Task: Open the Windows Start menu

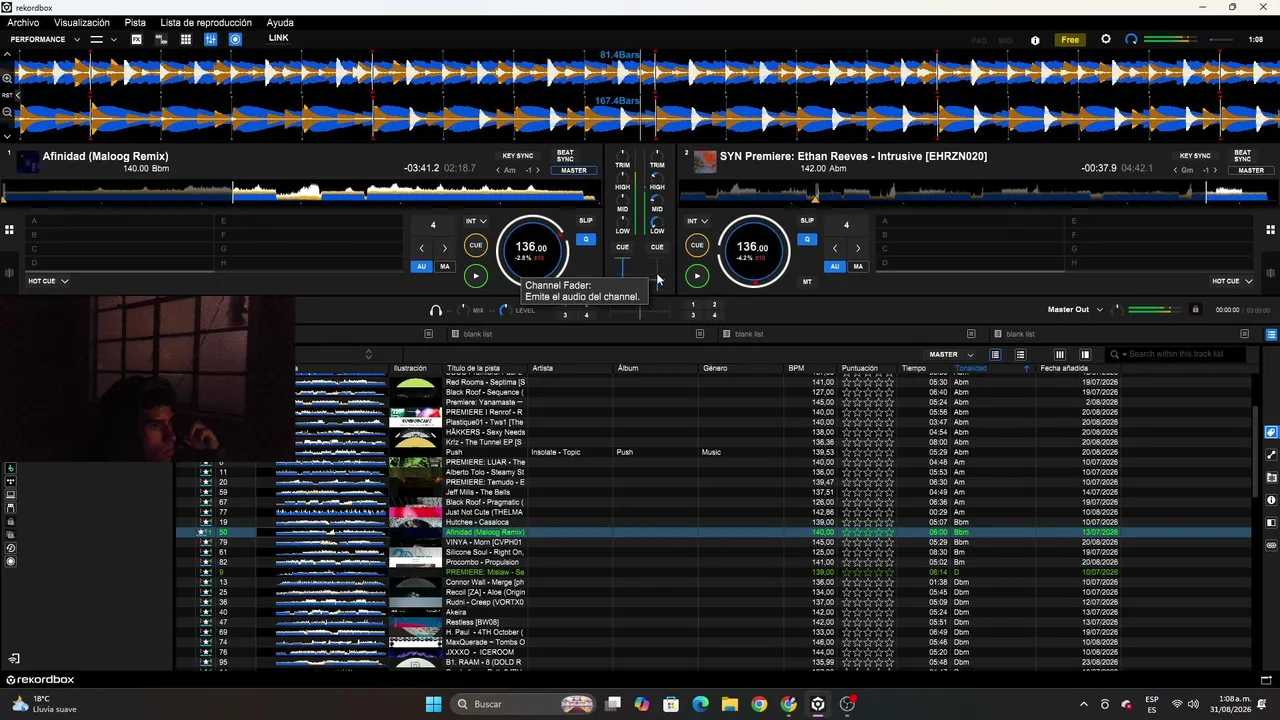Action: tap(433, 704)
